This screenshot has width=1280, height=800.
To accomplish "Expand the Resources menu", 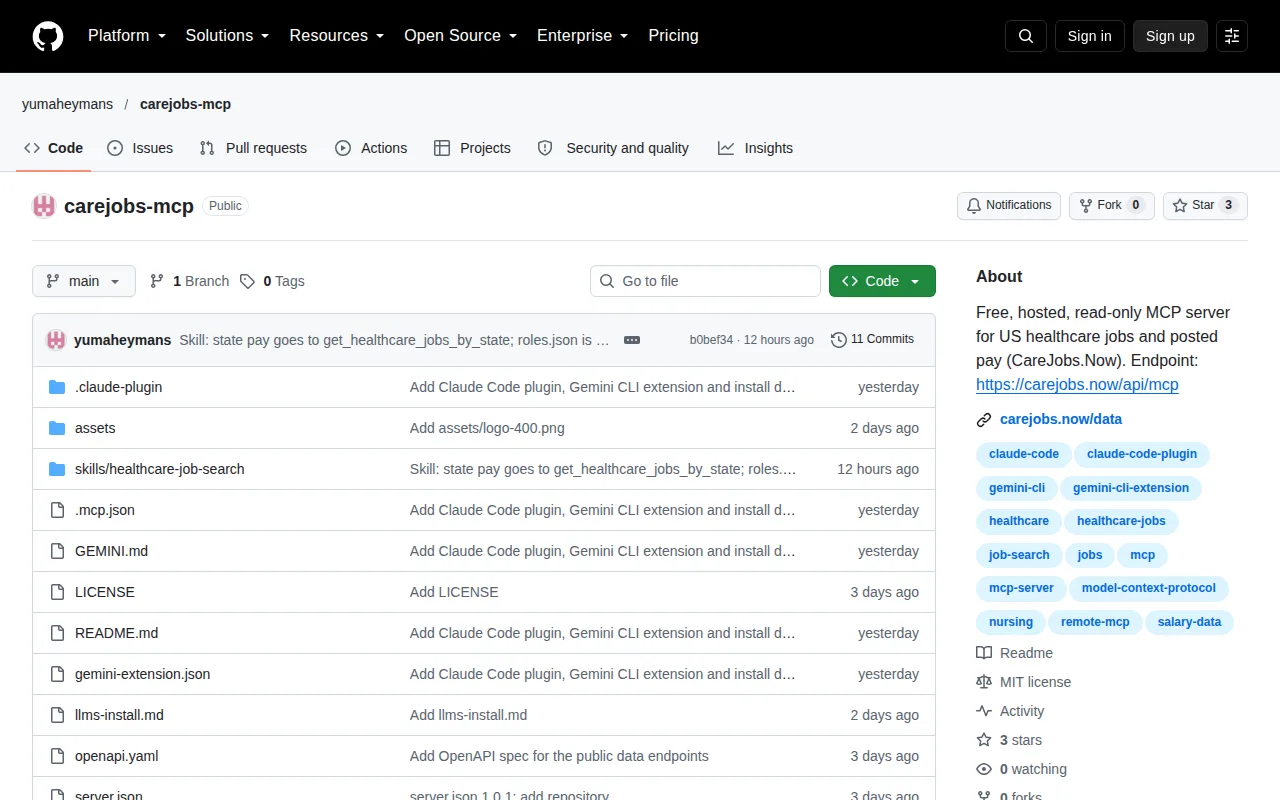I will pos(337,36).
